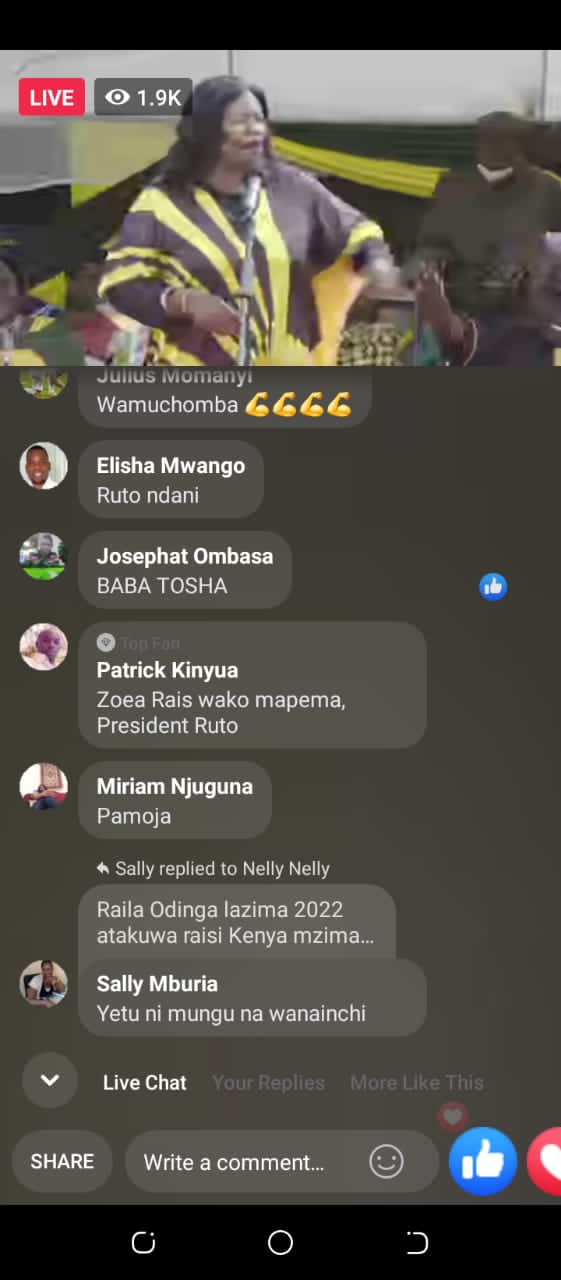Tap the Android back navigation button
The image size is (561, 1280).
click(417, 1243)
